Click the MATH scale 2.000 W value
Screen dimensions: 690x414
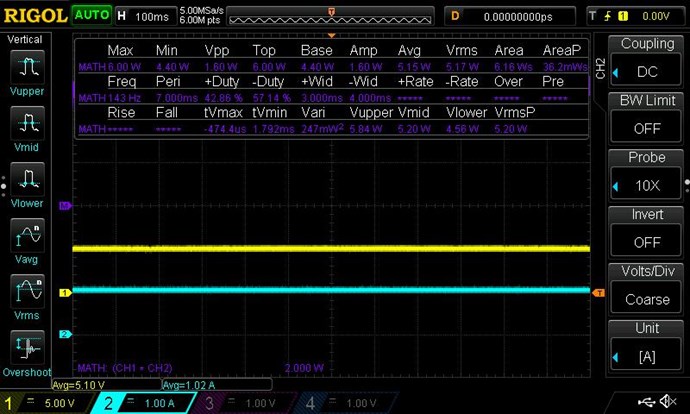(304, 368)
